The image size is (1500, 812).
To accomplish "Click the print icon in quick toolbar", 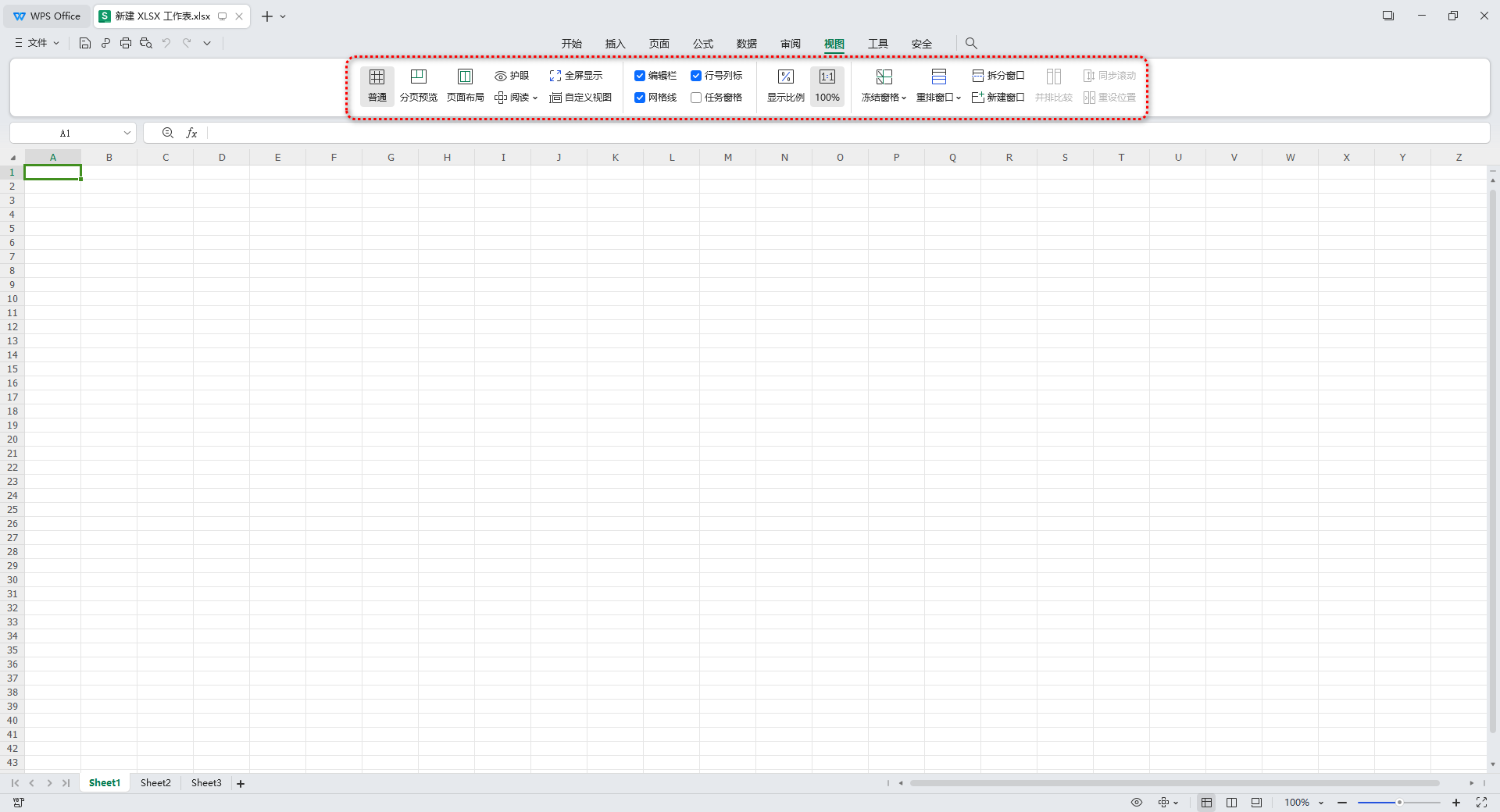I will pyautogui.click(x=126, y=43).
